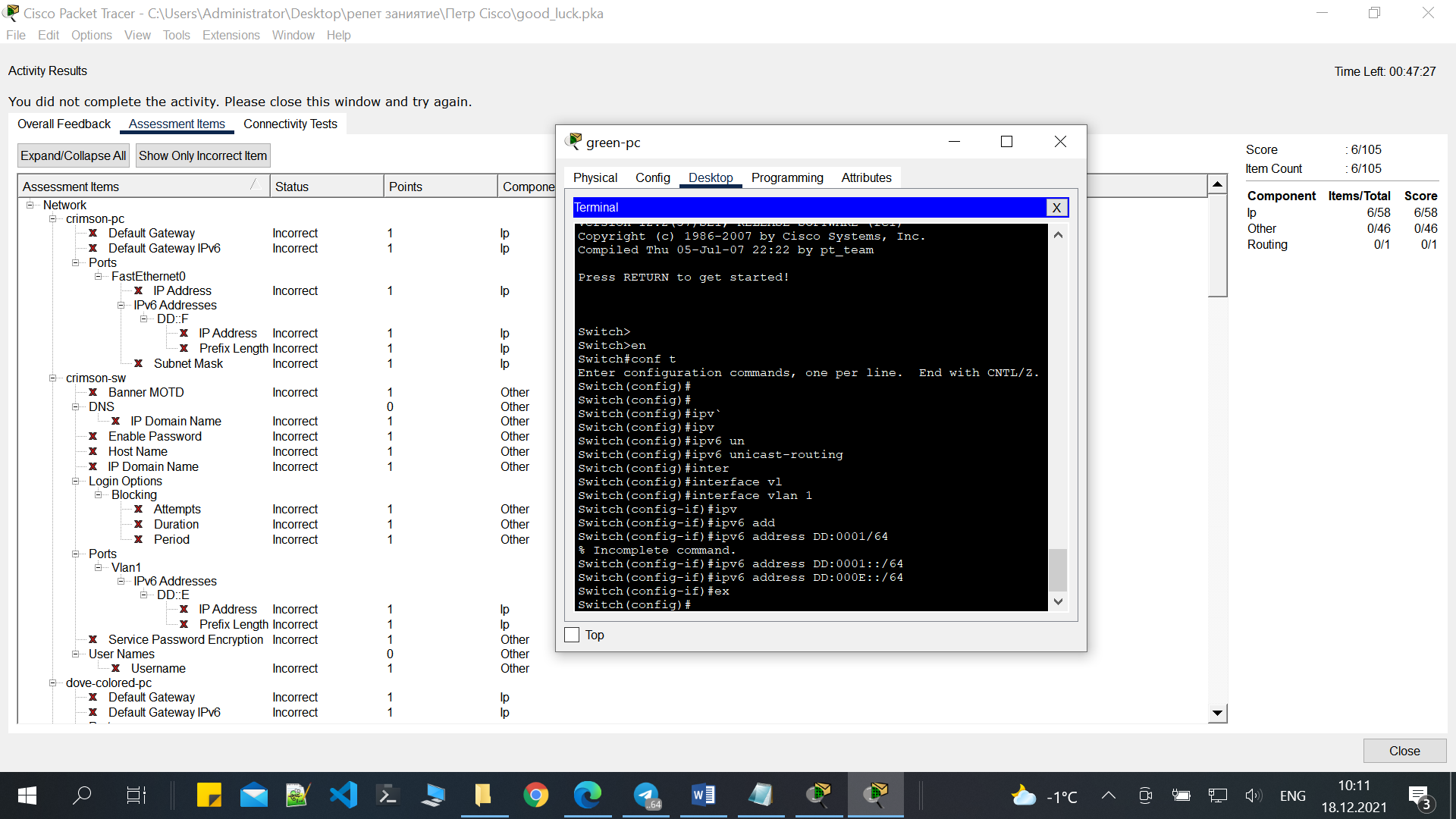Click Expand/Collapse All button

(74, 155)
